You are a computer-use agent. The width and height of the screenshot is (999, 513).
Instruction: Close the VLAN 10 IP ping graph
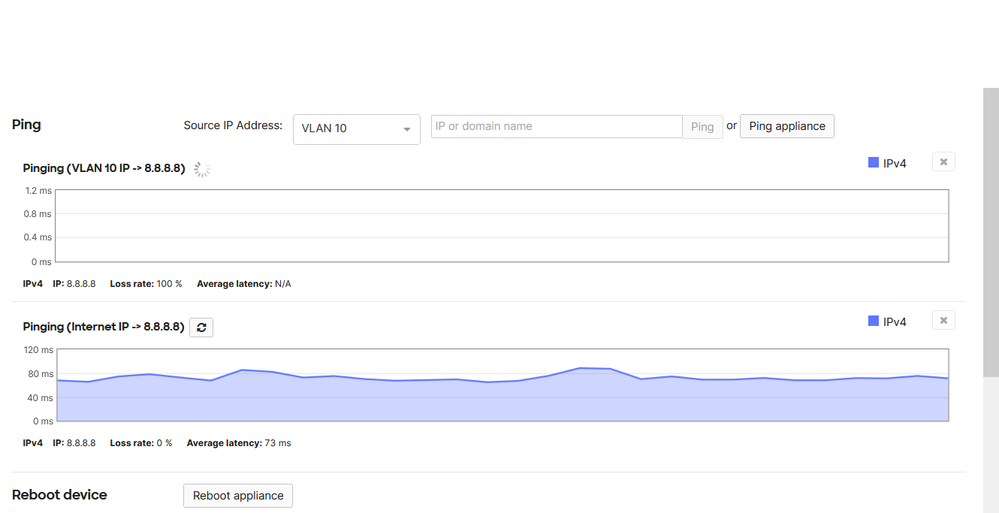click(944, 162)
